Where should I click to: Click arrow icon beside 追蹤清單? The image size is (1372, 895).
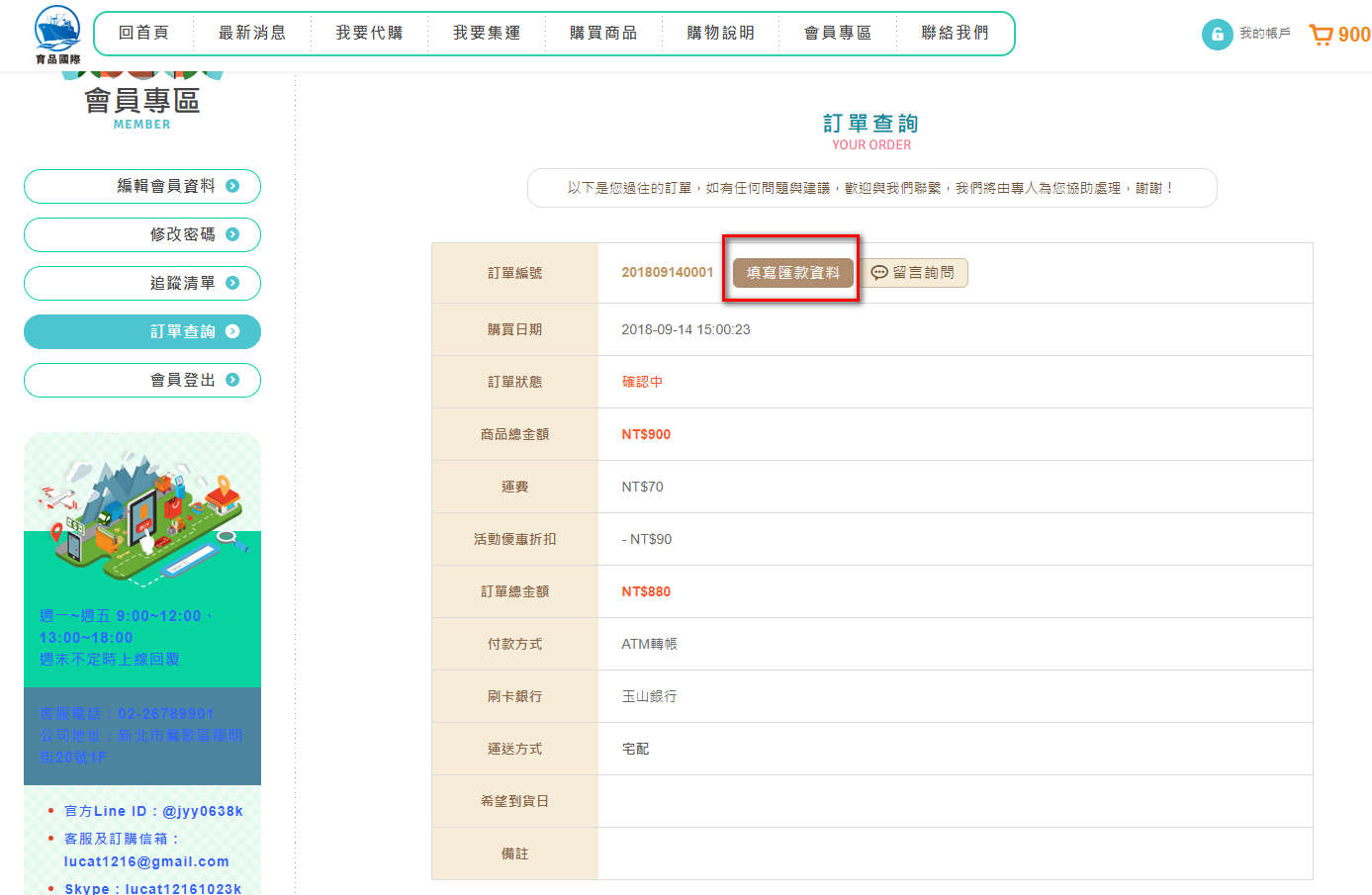coord(232,283)
